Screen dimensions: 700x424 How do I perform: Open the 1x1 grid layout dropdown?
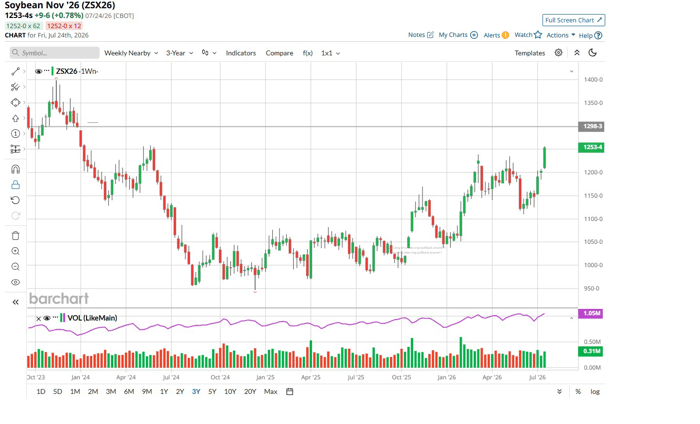[330, 53]
